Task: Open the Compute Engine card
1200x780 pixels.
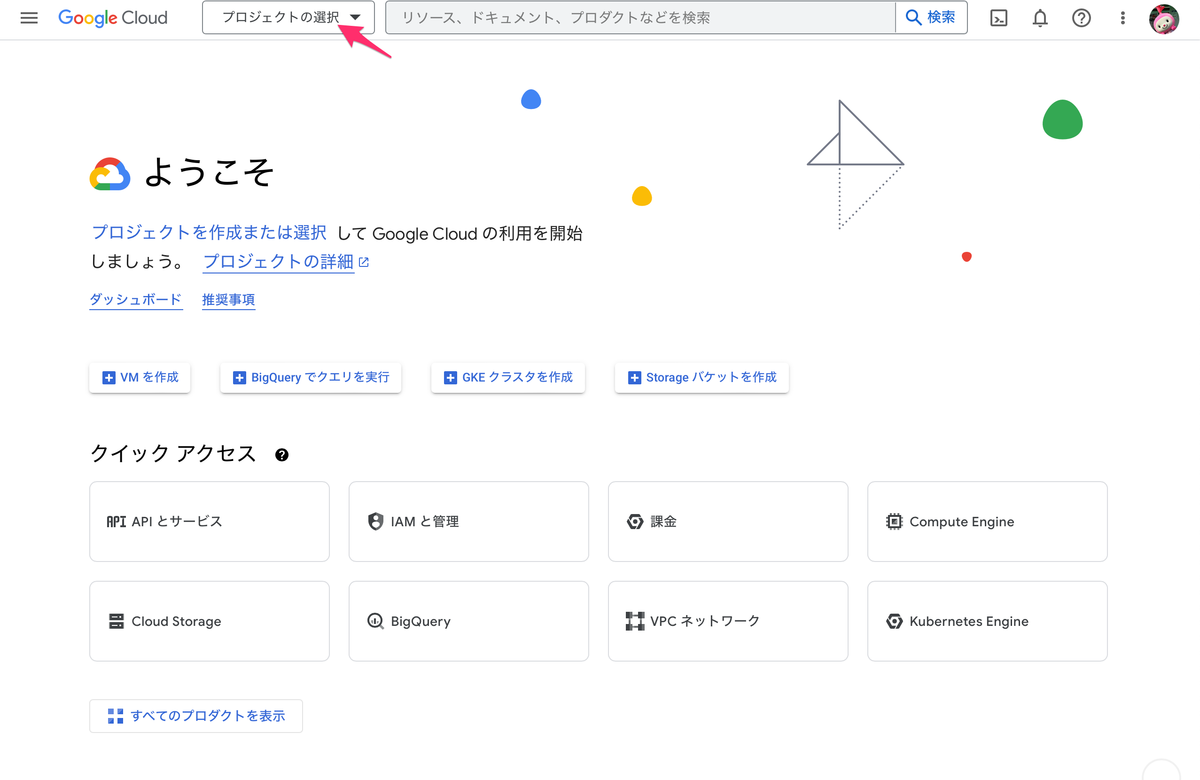Action: point(987,521)
